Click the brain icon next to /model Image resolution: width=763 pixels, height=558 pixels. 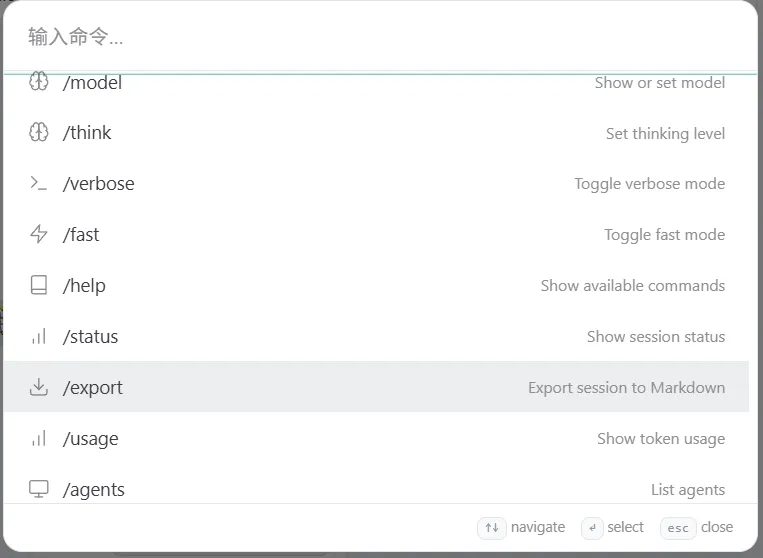(x=39, y=82)
